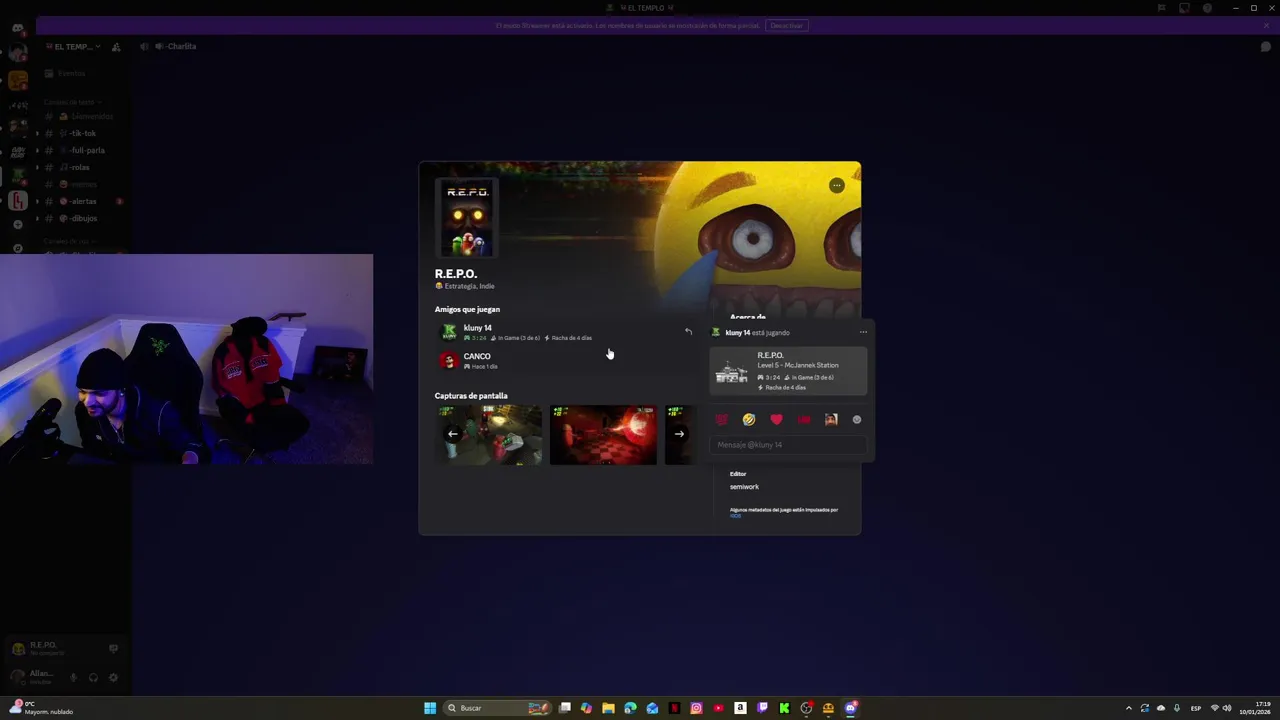Select the dibujos text channel
The width and height of the screenshot is (1280, 720).
click(x=82, y=218)
